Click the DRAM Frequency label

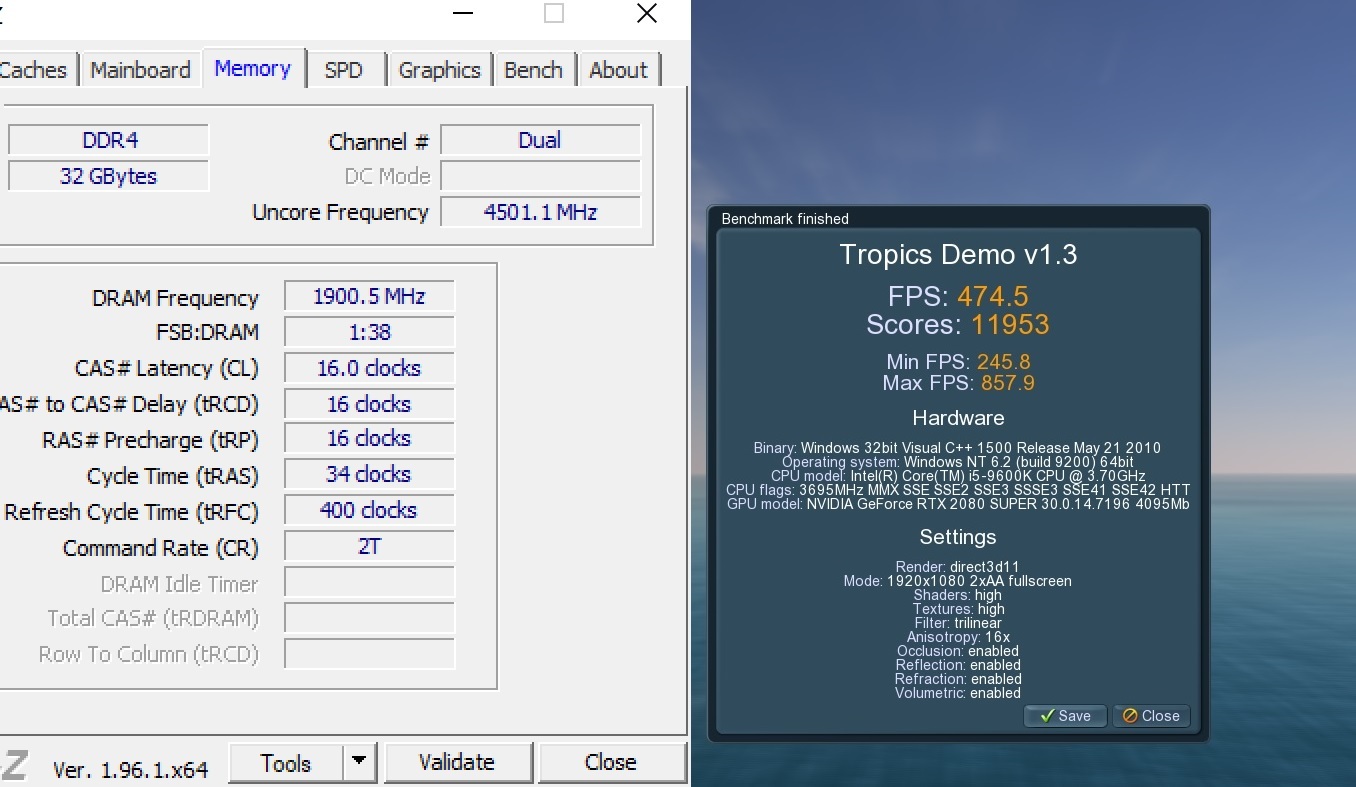pos(175,298)
